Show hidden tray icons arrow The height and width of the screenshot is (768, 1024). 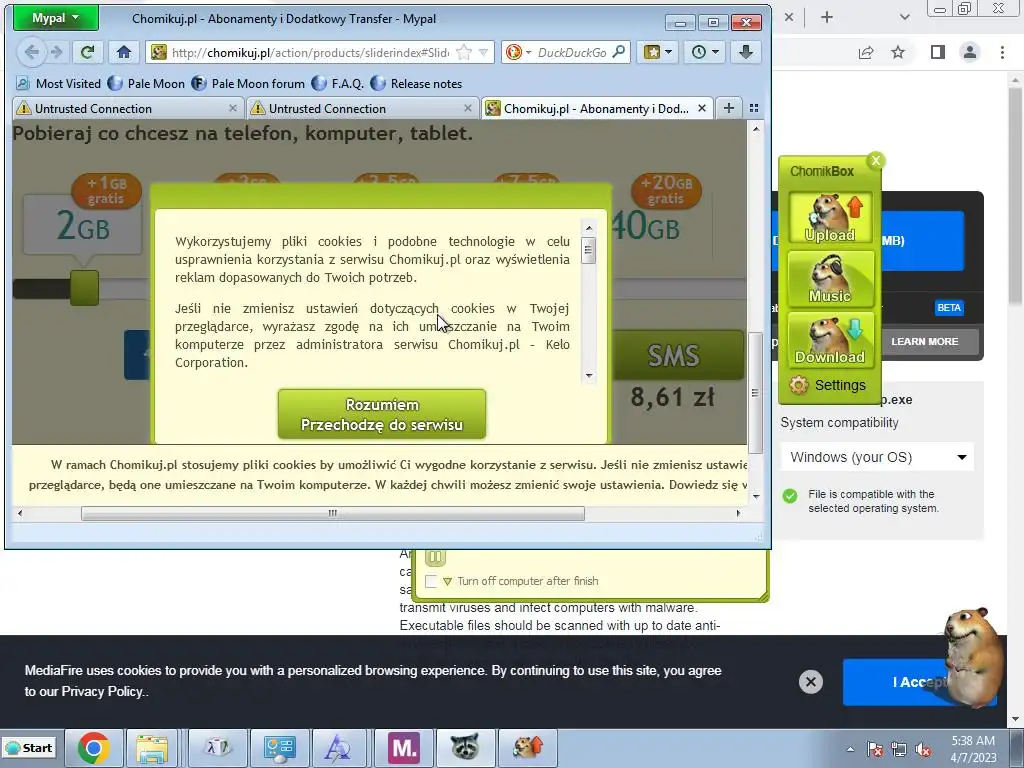coord(850,749)
